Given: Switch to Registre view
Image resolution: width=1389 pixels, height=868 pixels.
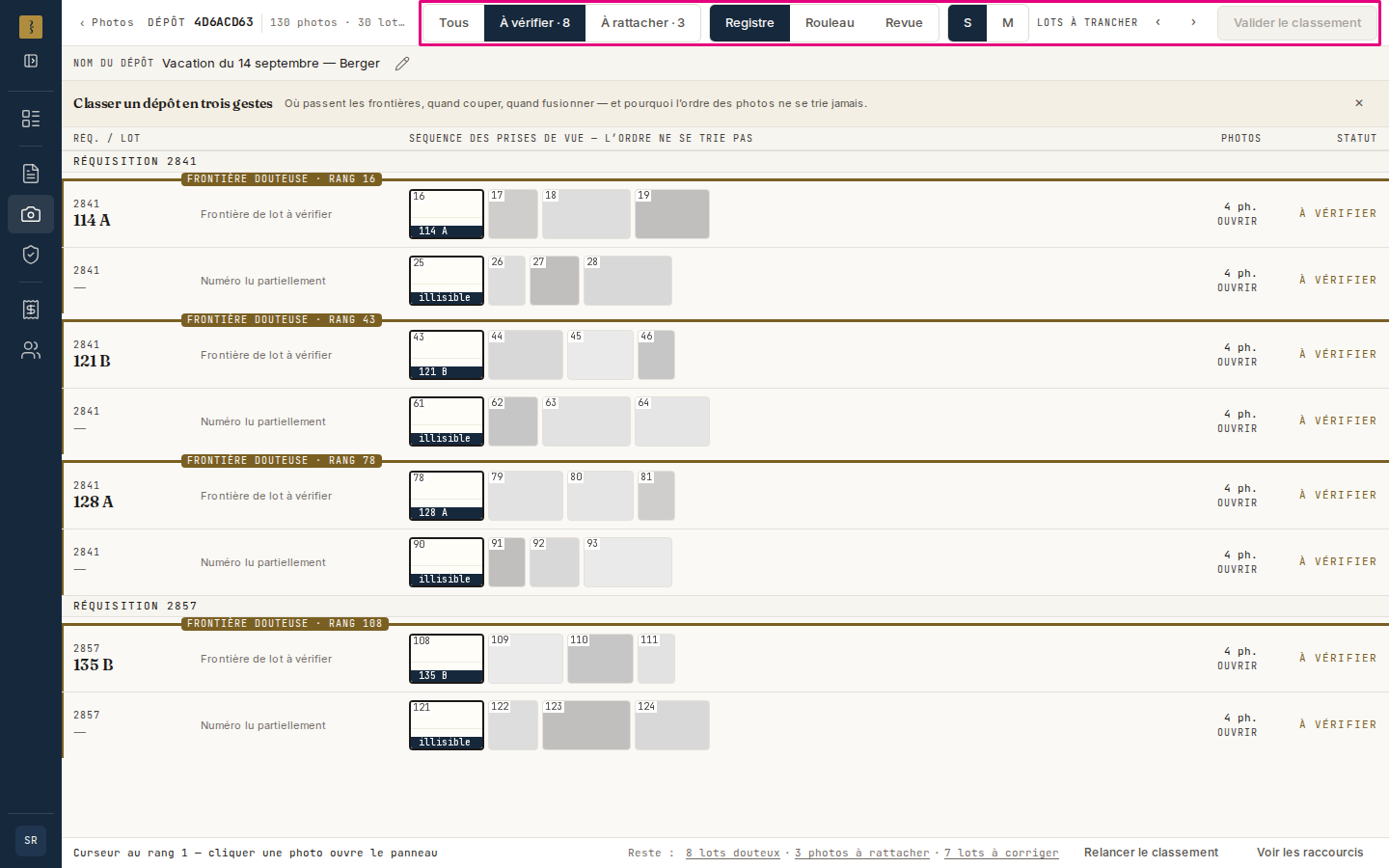Looking at the screenshot, I should pos(749,23).
